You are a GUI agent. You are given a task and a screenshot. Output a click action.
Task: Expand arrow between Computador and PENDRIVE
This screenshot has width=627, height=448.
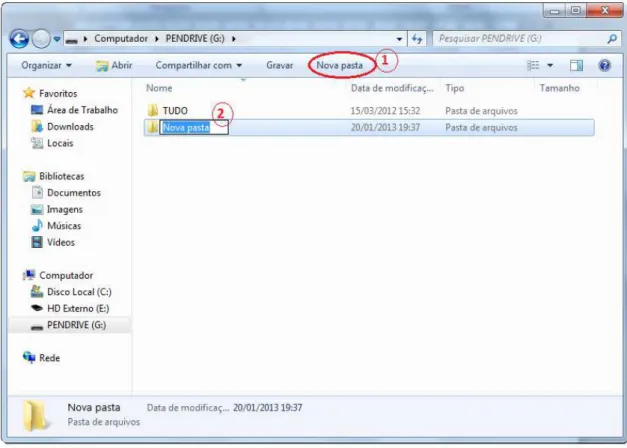pos(157,39)
